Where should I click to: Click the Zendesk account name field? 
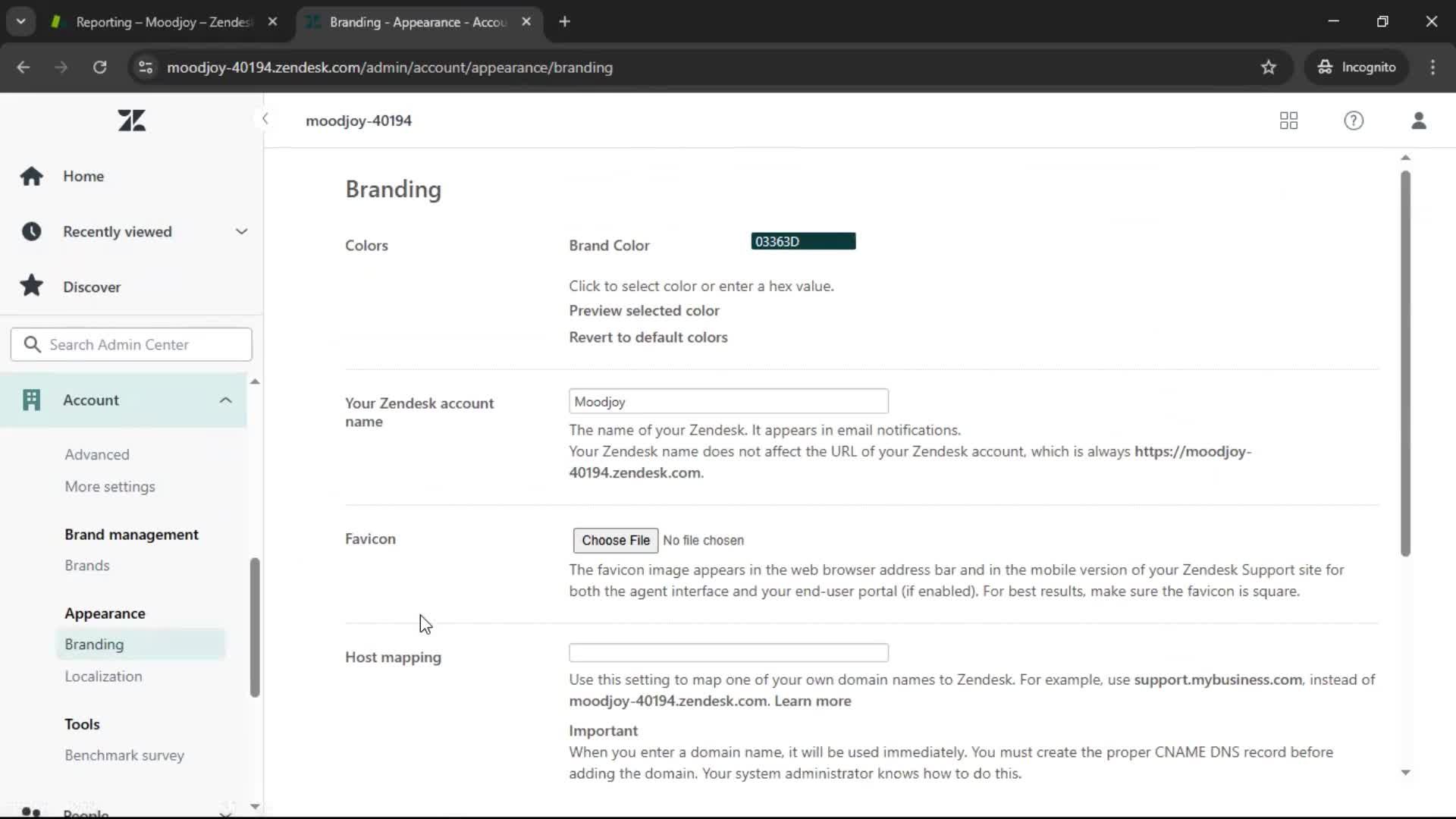(x=729, y=401)
